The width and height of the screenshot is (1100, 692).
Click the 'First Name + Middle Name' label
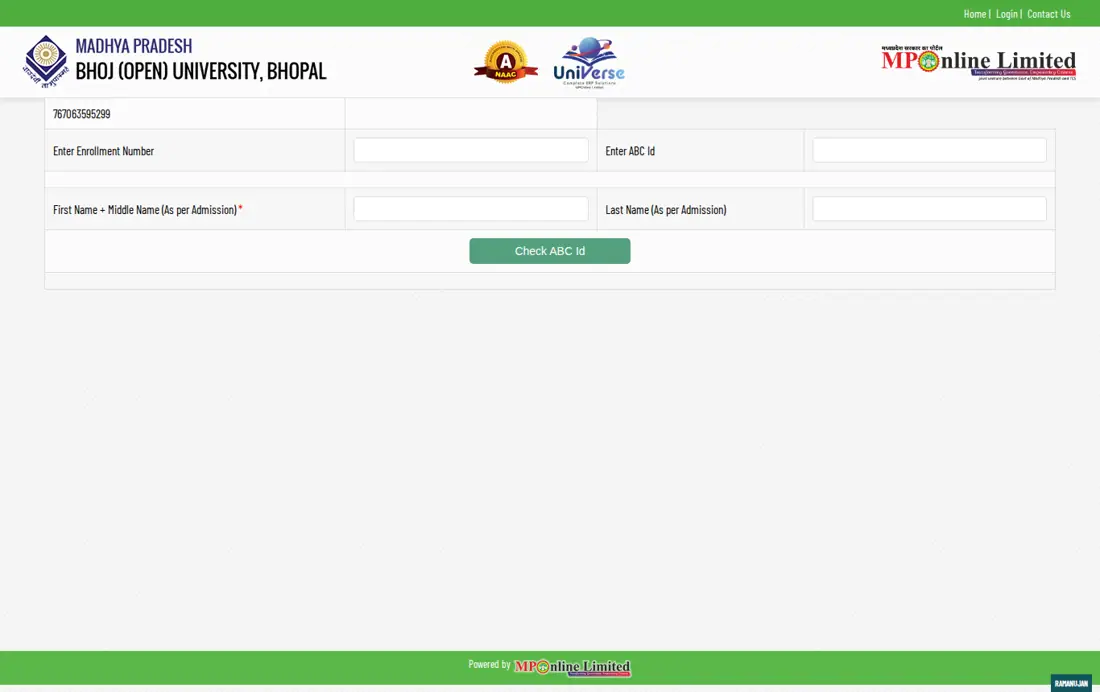147,210
